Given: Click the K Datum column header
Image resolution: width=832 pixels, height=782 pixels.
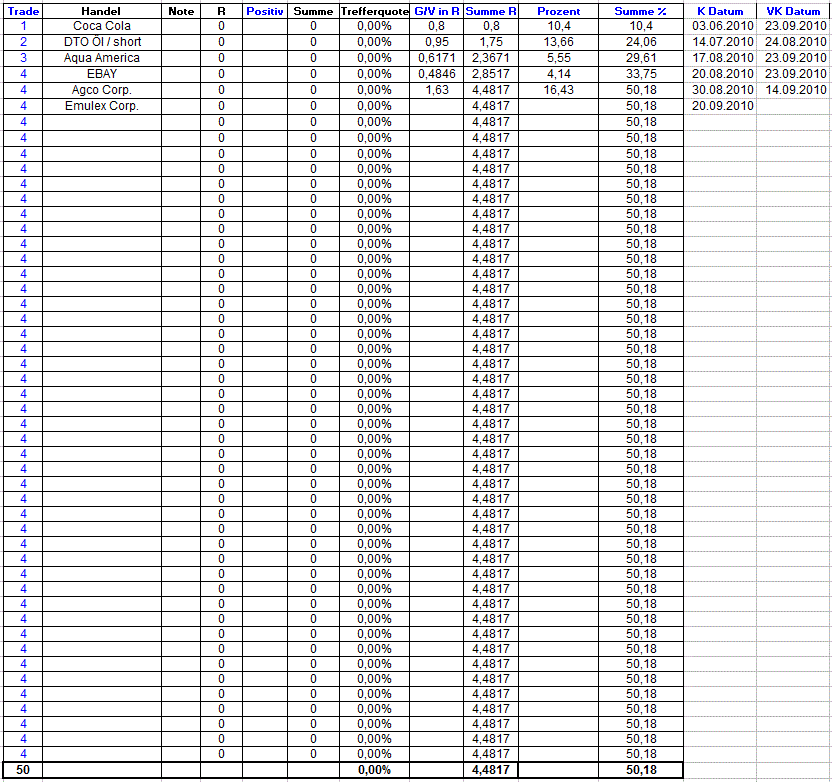Looking at the screenshot, I should point(720,11).
